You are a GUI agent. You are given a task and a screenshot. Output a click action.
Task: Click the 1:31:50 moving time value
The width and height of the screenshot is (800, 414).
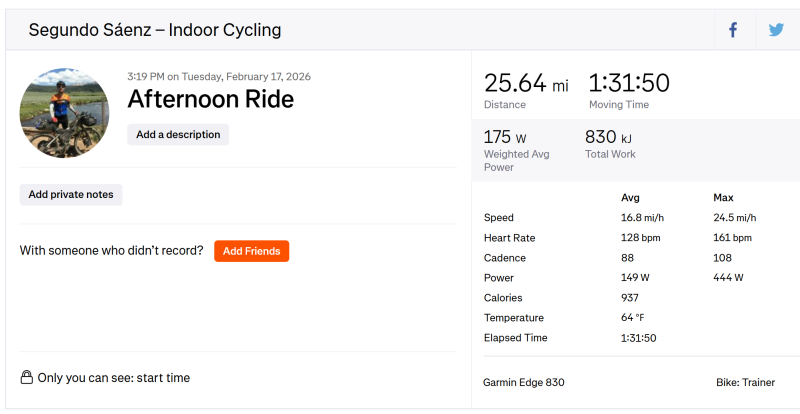click(x=629, y=83)
